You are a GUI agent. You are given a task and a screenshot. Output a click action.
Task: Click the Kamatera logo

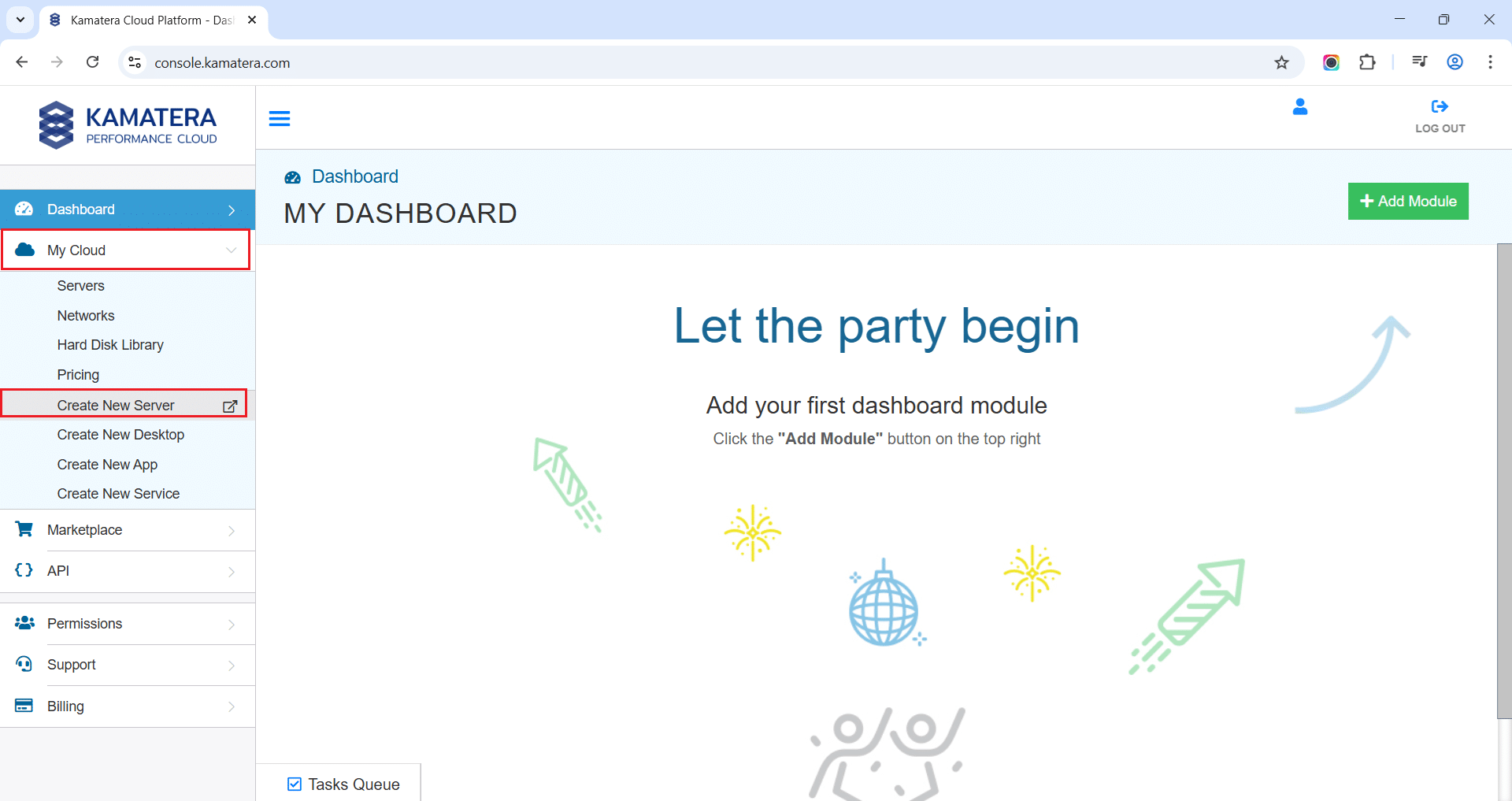coord(128,125)
